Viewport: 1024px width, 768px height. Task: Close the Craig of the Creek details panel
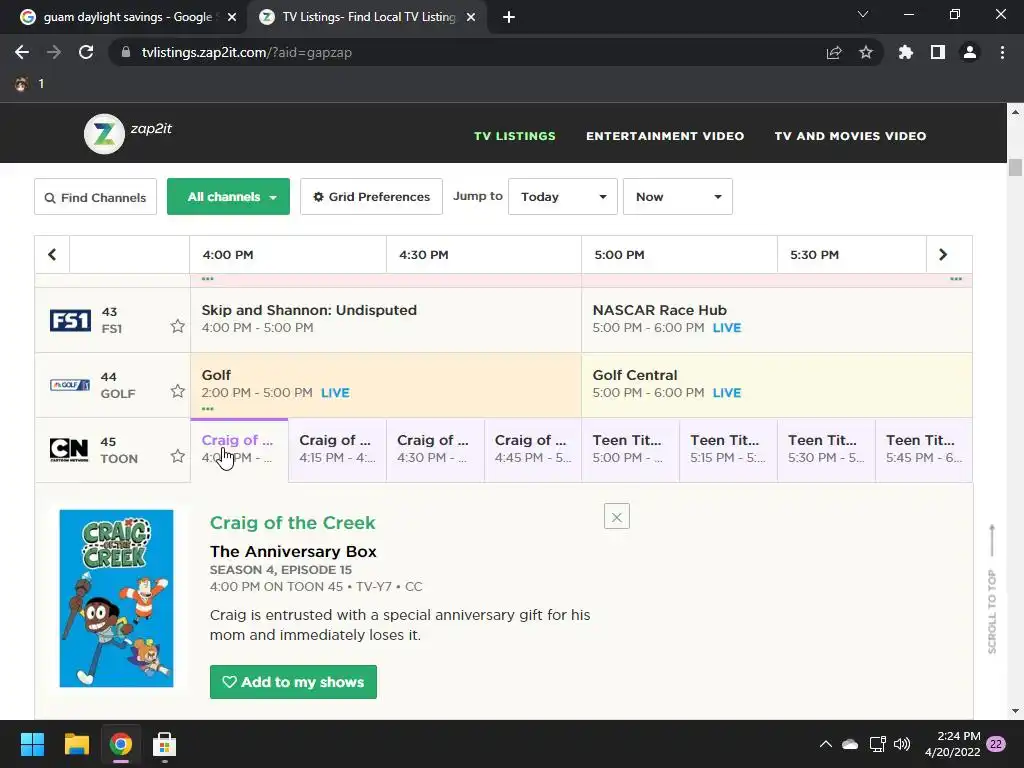tap(616, 517)
